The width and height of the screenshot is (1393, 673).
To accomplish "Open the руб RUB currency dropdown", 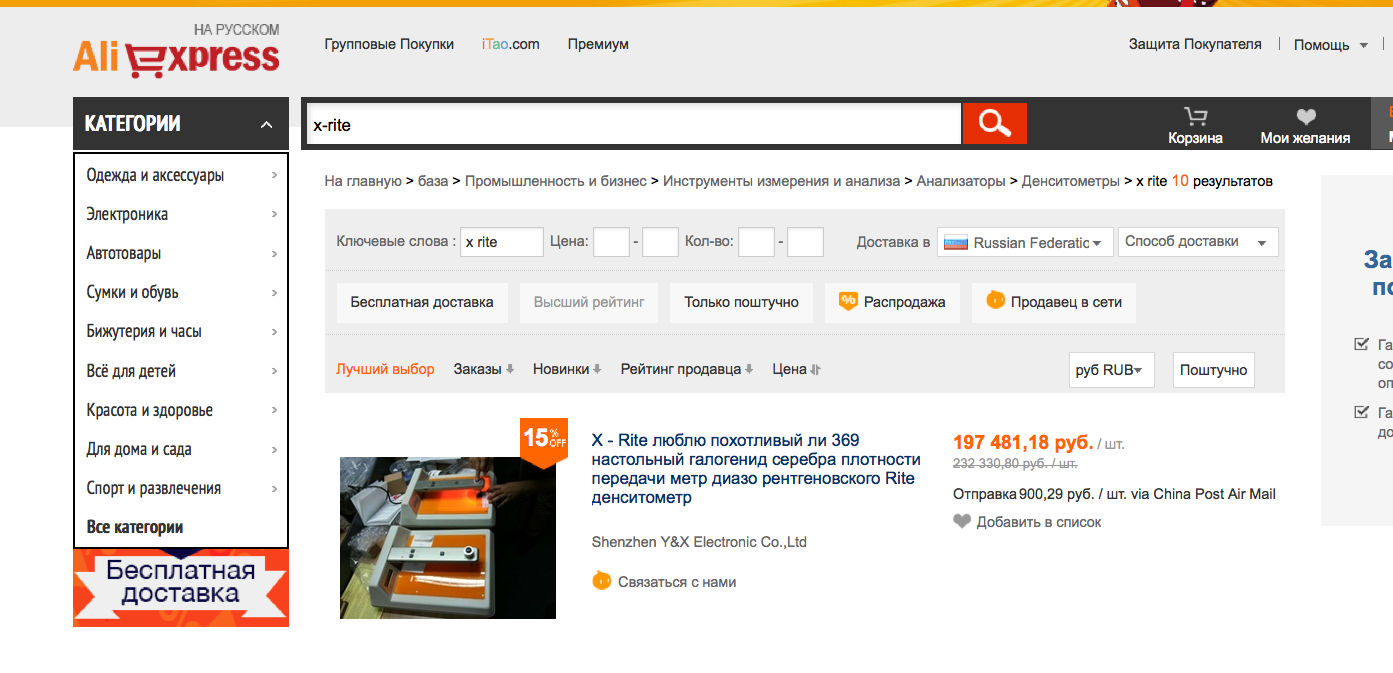I will point(1112,369).
